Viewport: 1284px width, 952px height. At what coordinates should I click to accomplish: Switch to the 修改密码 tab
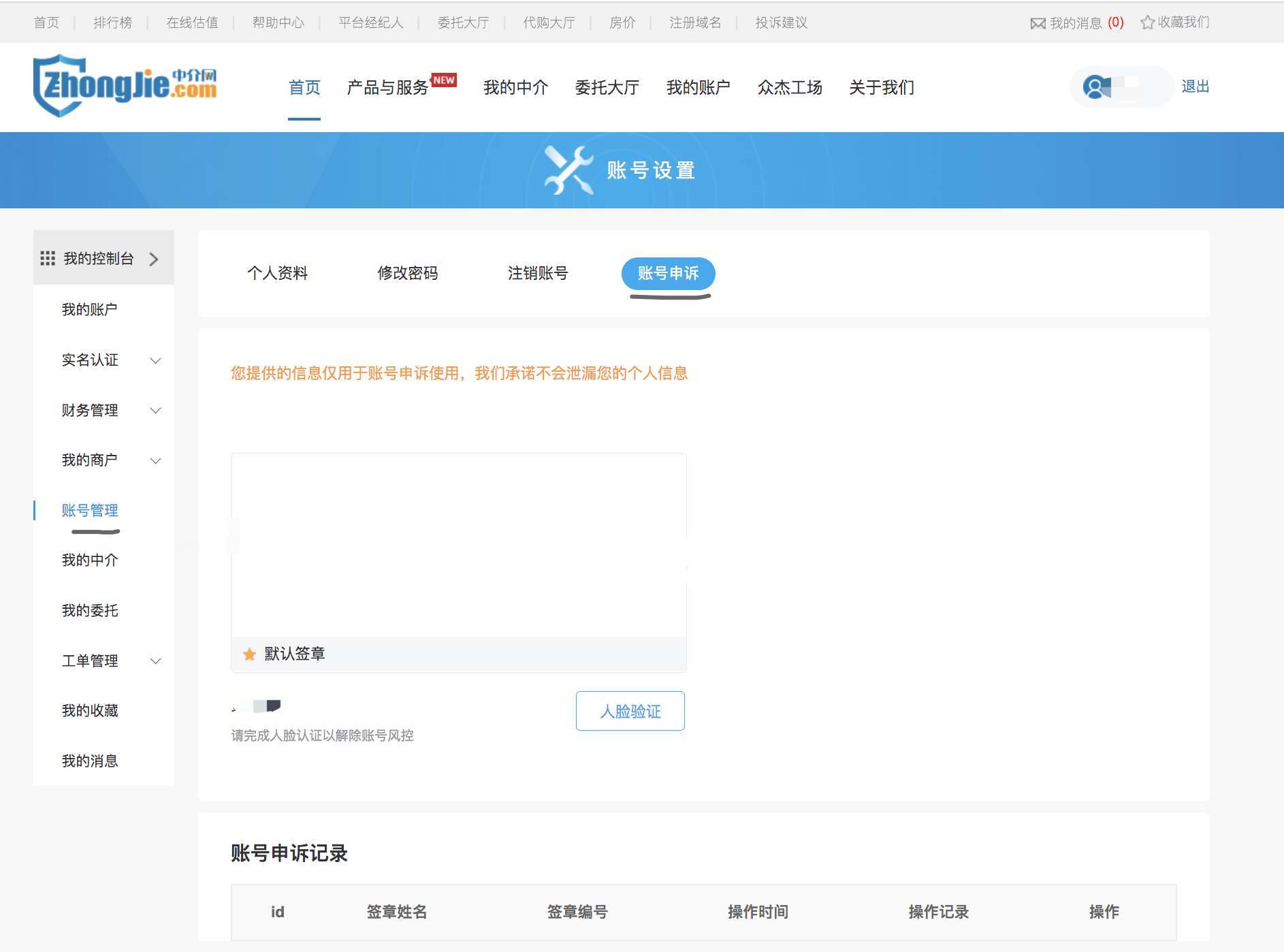(407, 274)
